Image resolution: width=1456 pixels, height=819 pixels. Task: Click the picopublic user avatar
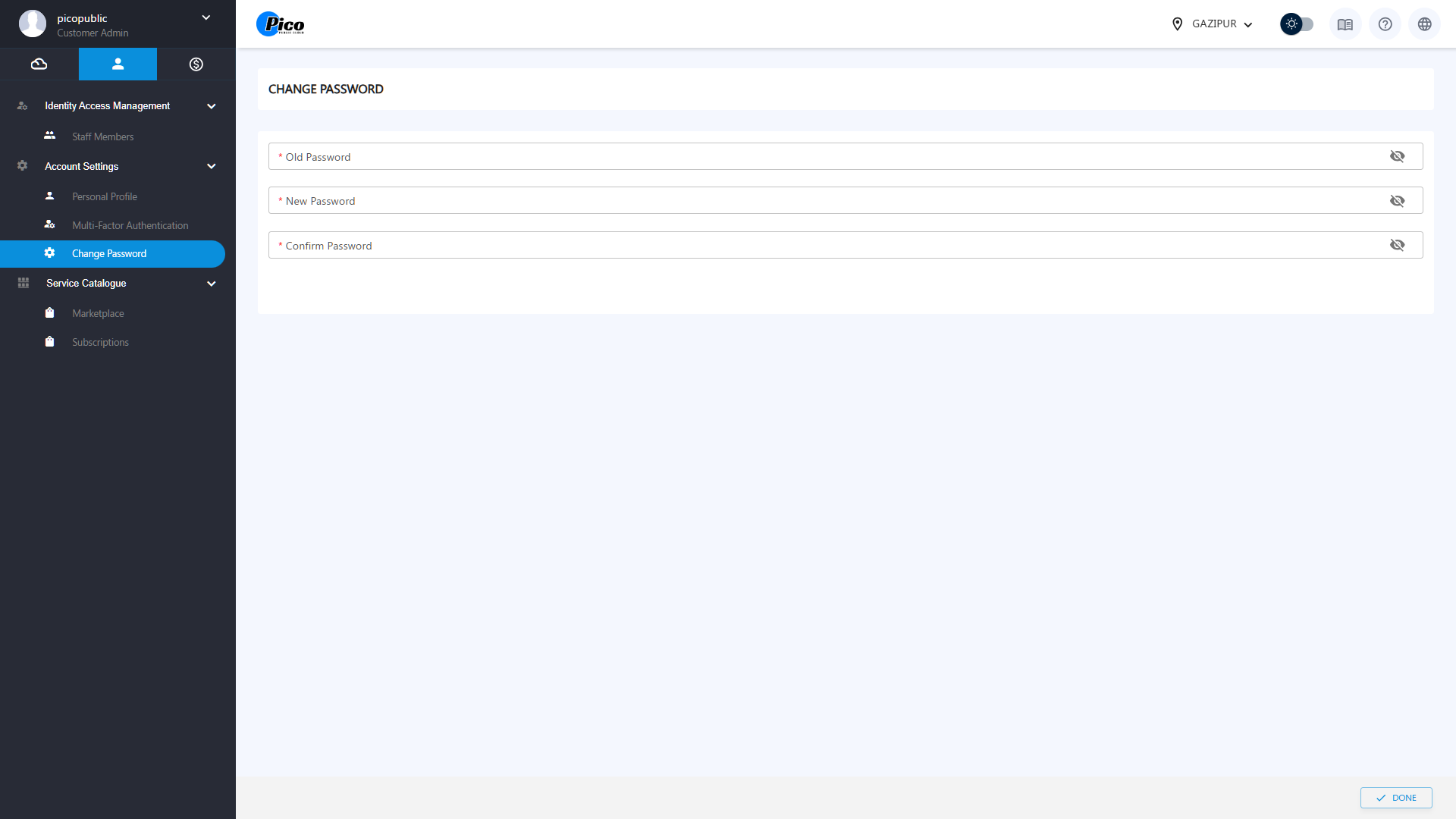point(32,24)
